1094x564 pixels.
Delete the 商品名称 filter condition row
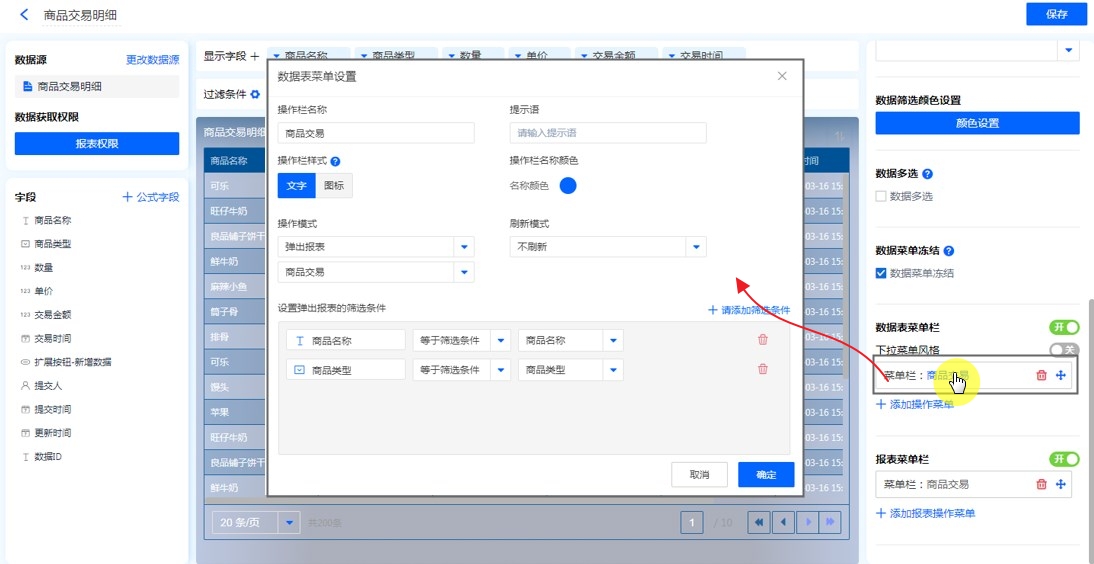[763, 340]
